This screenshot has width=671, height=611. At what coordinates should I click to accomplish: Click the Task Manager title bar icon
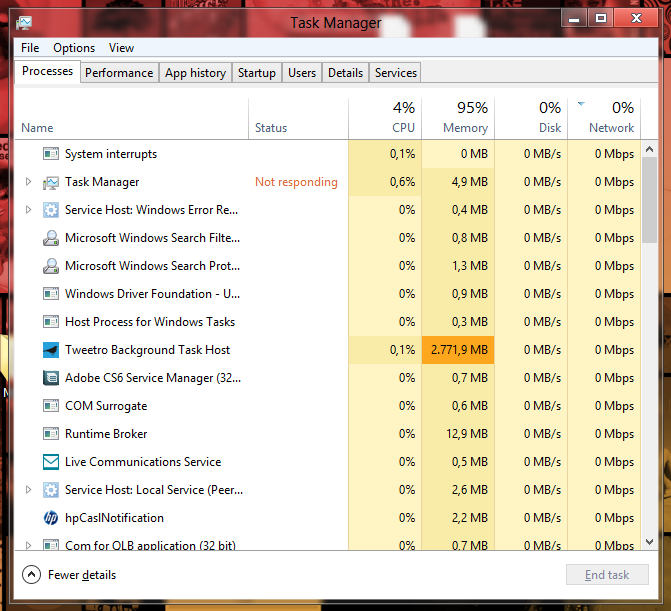(24, 23)
